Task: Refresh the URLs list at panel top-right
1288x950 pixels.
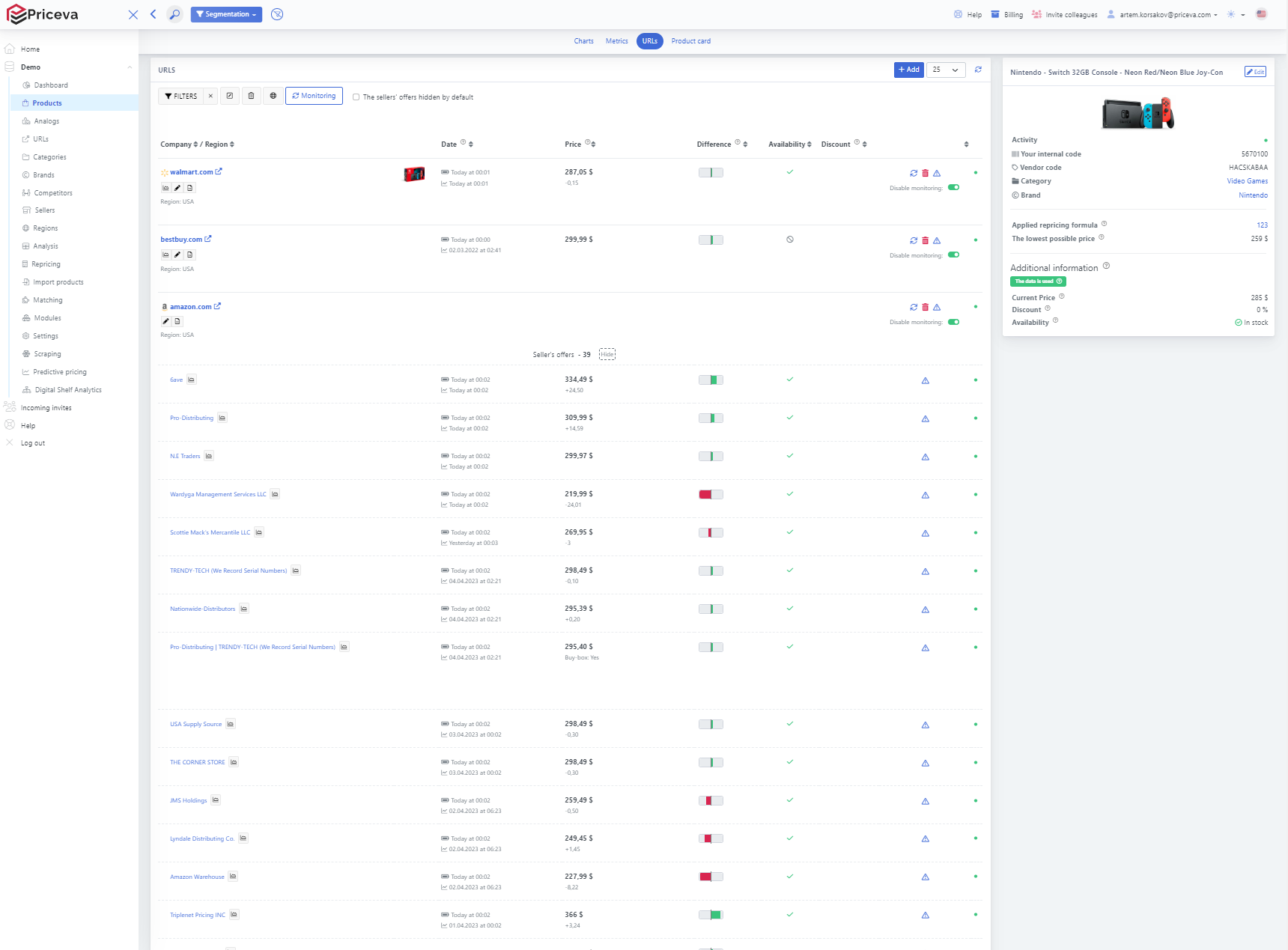Action: 978,70
